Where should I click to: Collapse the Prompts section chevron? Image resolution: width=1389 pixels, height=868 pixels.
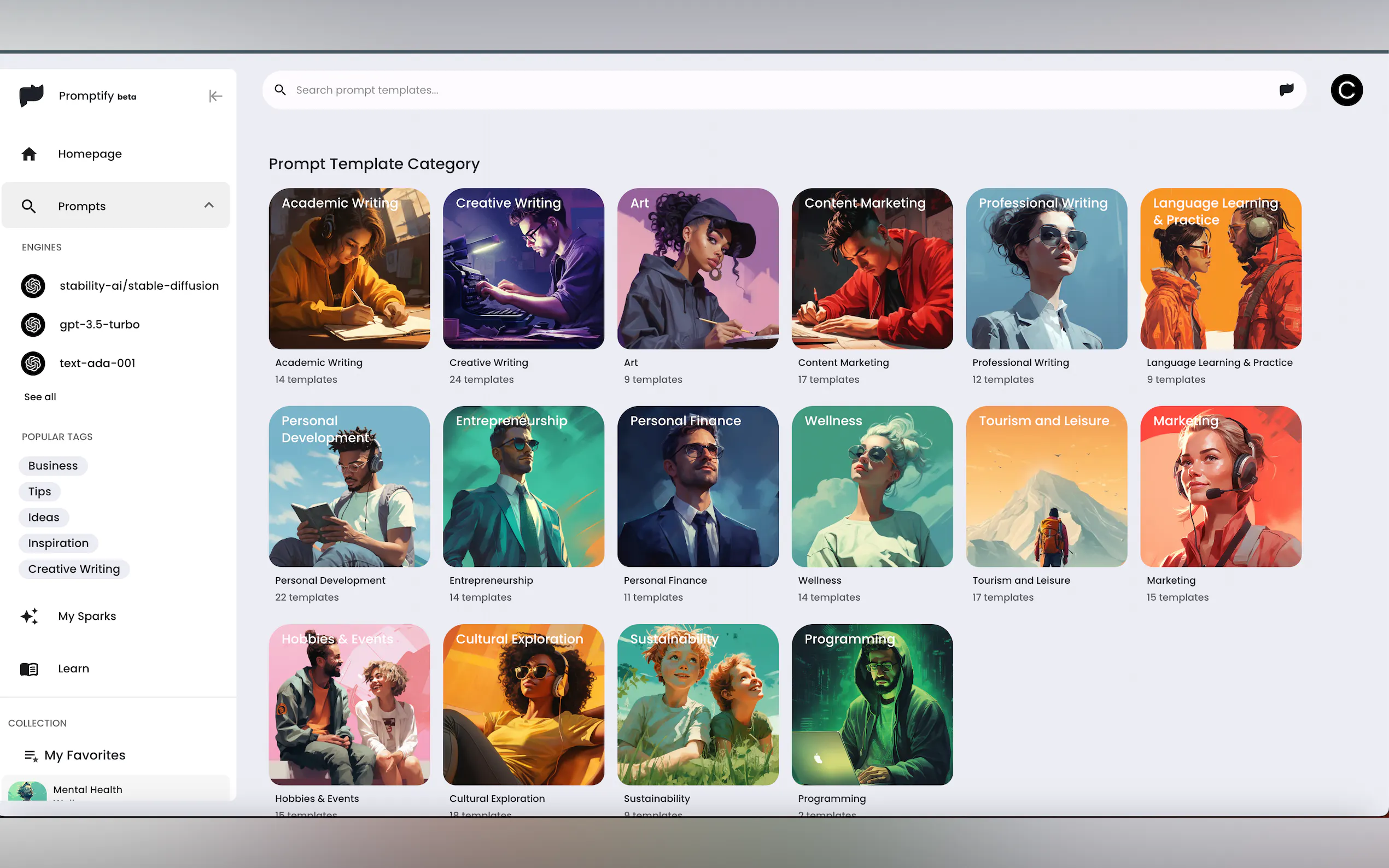tap(209, 205)
